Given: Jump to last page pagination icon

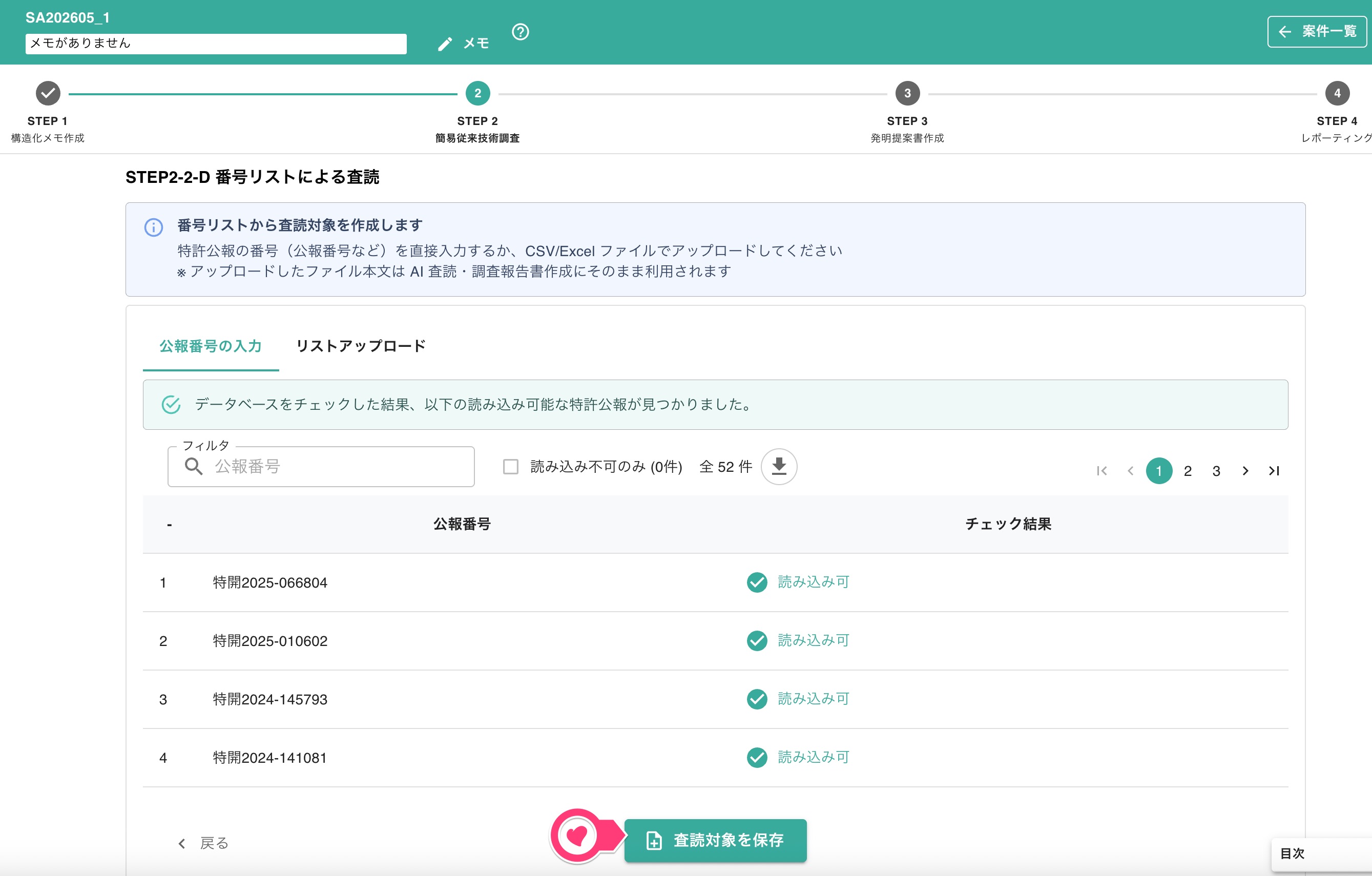Looking at the screenshot, I should tap(1274, 471).
